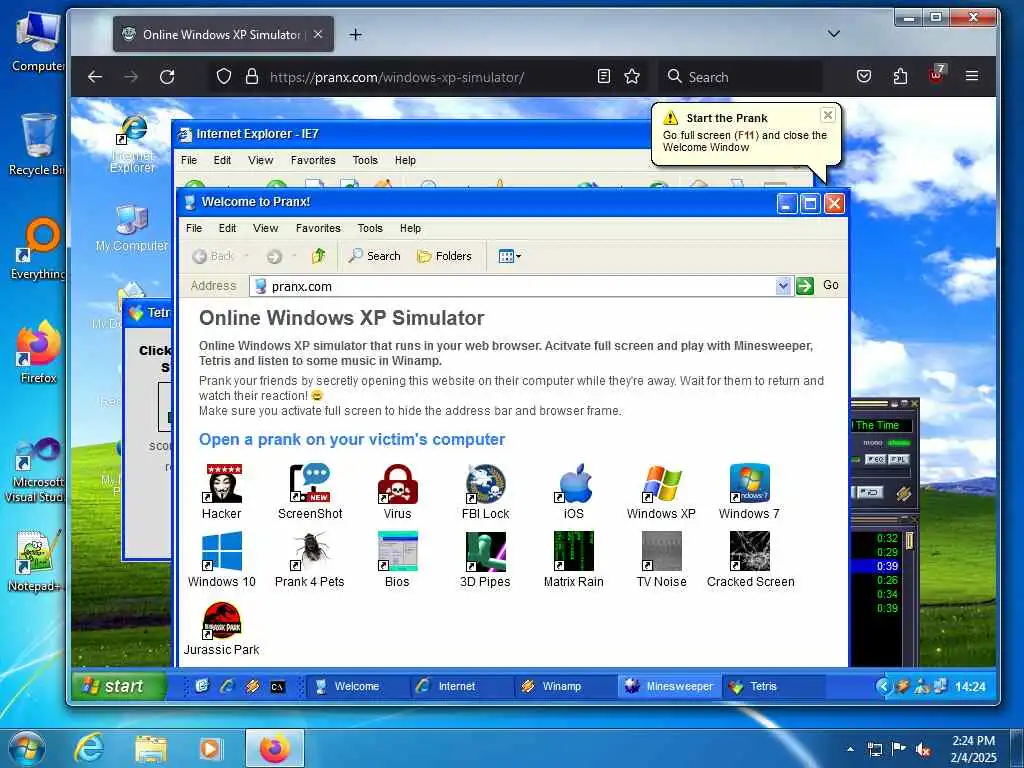Toggle the Winamp PL playlist button
The height and width of the screenshot is (768, 1024).
(x=899, y=460)
